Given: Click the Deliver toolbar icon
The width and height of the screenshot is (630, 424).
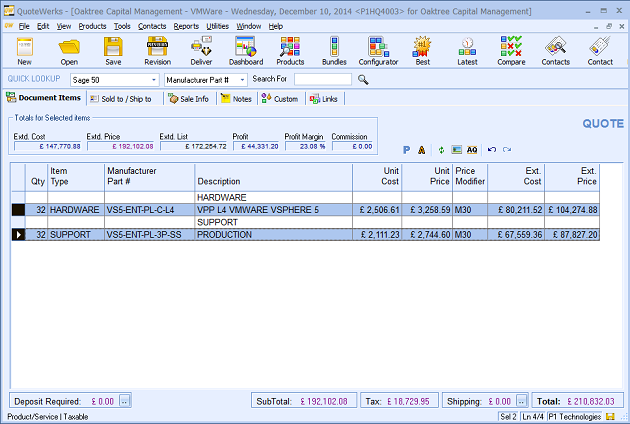Looking at the screenshot, I should (x=201, y=51).
